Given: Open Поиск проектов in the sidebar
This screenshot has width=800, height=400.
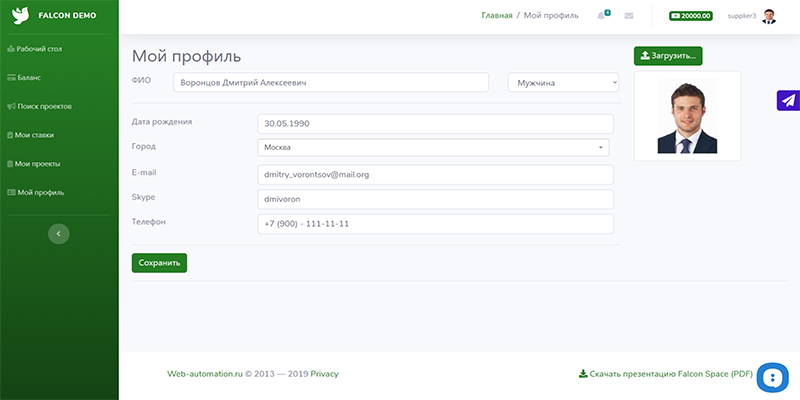Looking at the screenshot, I should pos(44,106).
